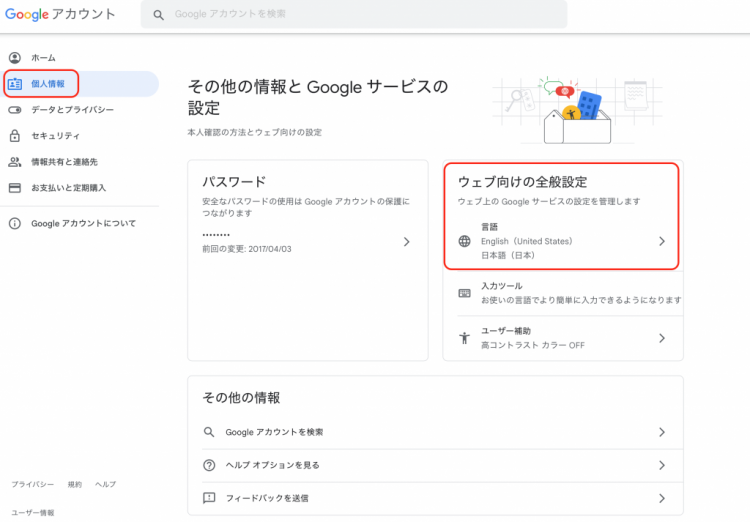Expand the 言語 row chevron
This screenshot has height=522, width=750.
click(662, 241)
